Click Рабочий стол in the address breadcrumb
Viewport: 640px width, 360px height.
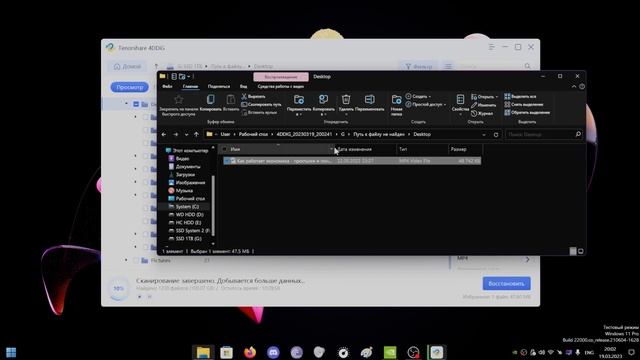click(253, 134)
